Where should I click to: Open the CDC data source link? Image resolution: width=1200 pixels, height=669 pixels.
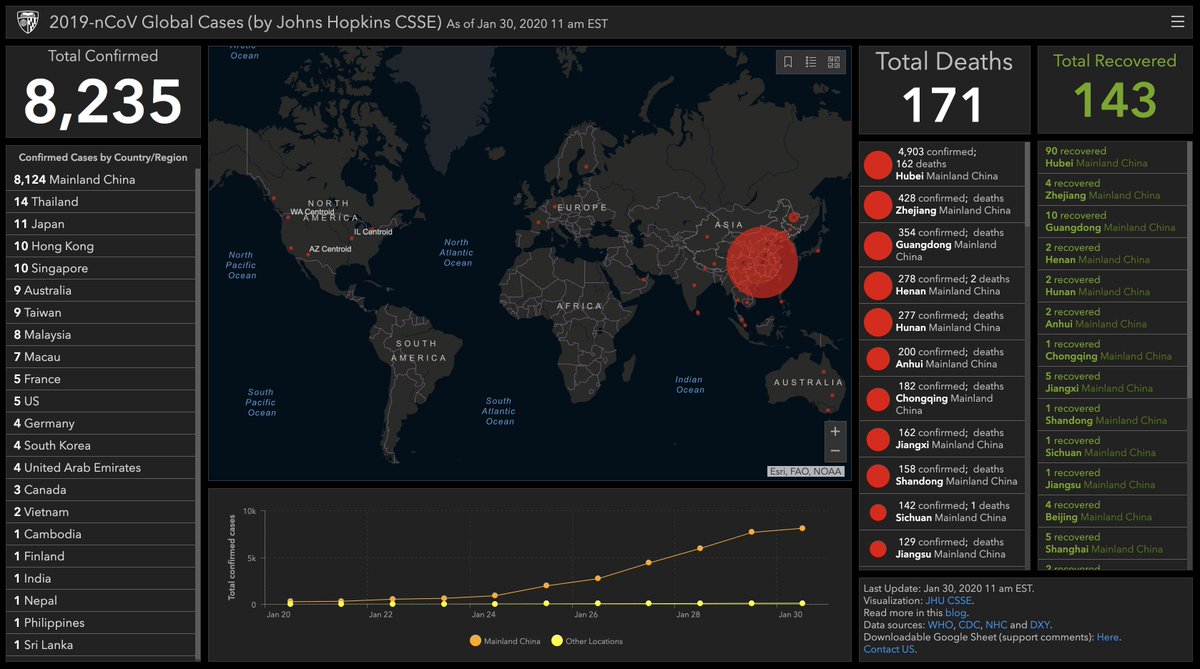point(969,625)
